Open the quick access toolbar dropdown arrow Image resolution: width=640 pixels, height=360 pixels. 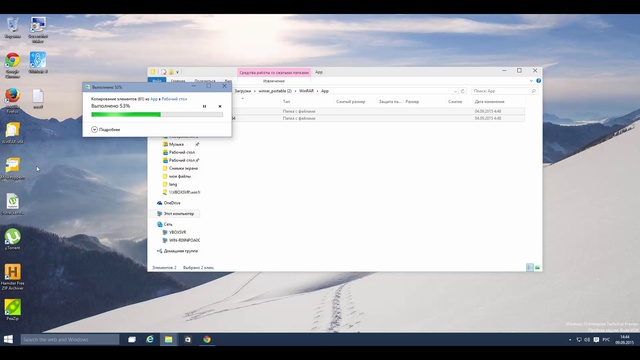click(178, 72)
